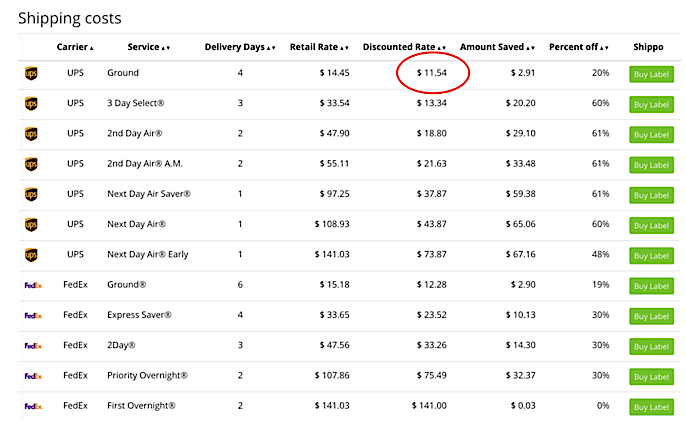Image resolution: width=686 pixels, height=424 pixels.
Task: Sort by Discounted Rate column header
Action: 404,47
